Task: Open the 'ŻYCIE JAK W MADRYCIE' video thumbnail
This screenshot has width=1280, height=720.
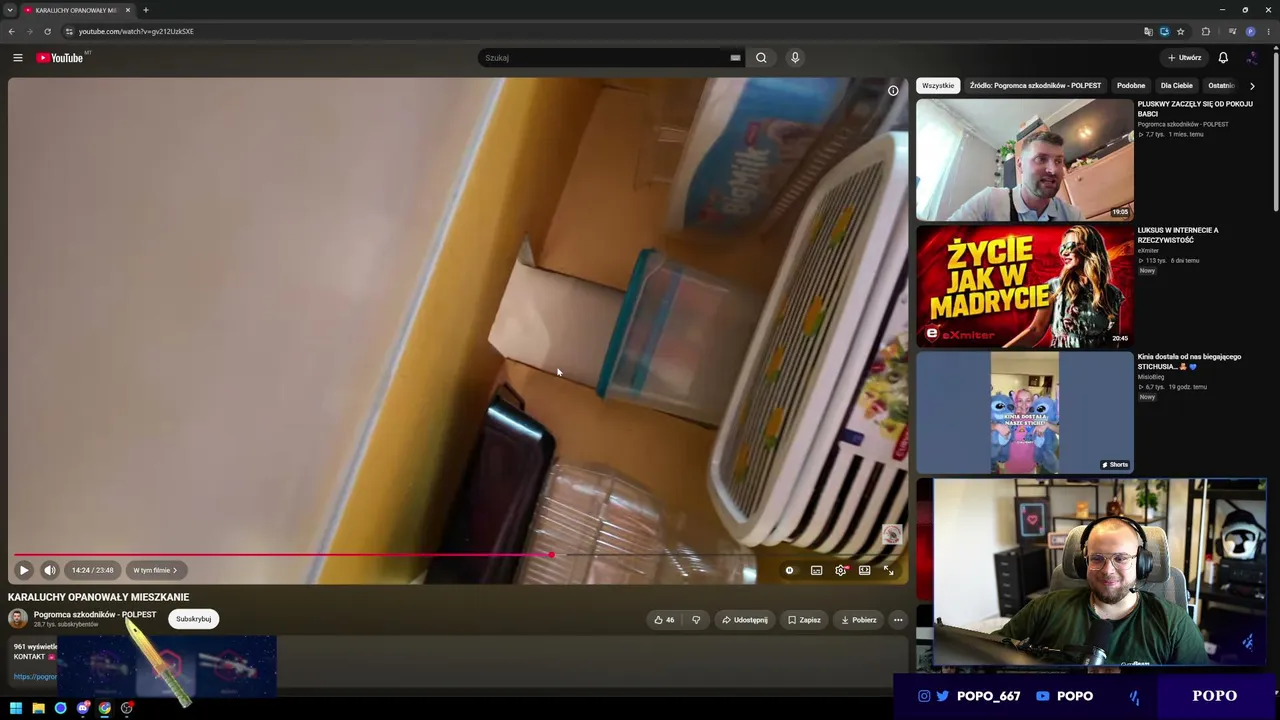Action: pyautogui.click(x=1025, y=286)
